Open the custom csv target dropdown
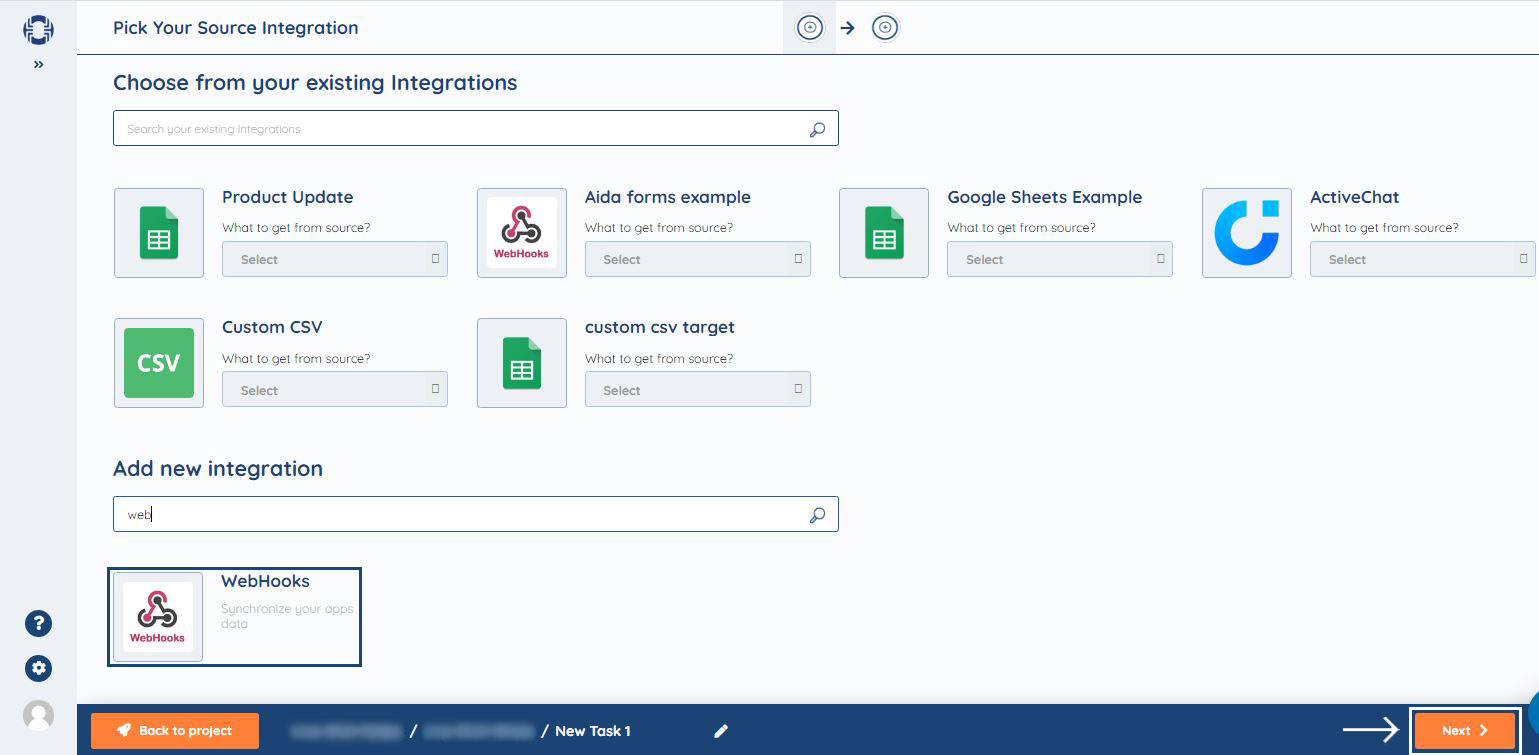 (698, 390)
